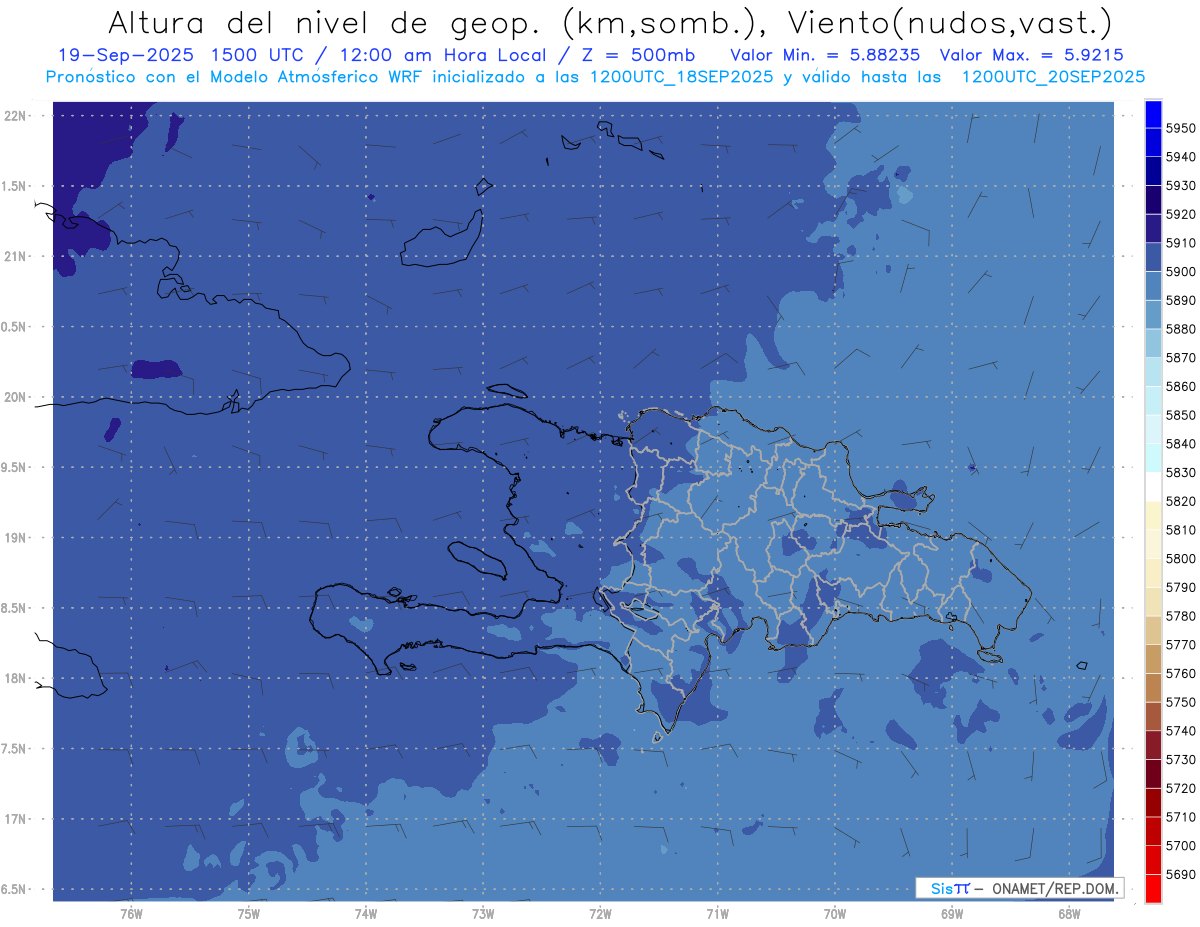Screen dimensions: 1200x927
Task: Click the initialization time '1200UTC_18SEP2025'
Action: pyautogui.click(x=681, y=77)
